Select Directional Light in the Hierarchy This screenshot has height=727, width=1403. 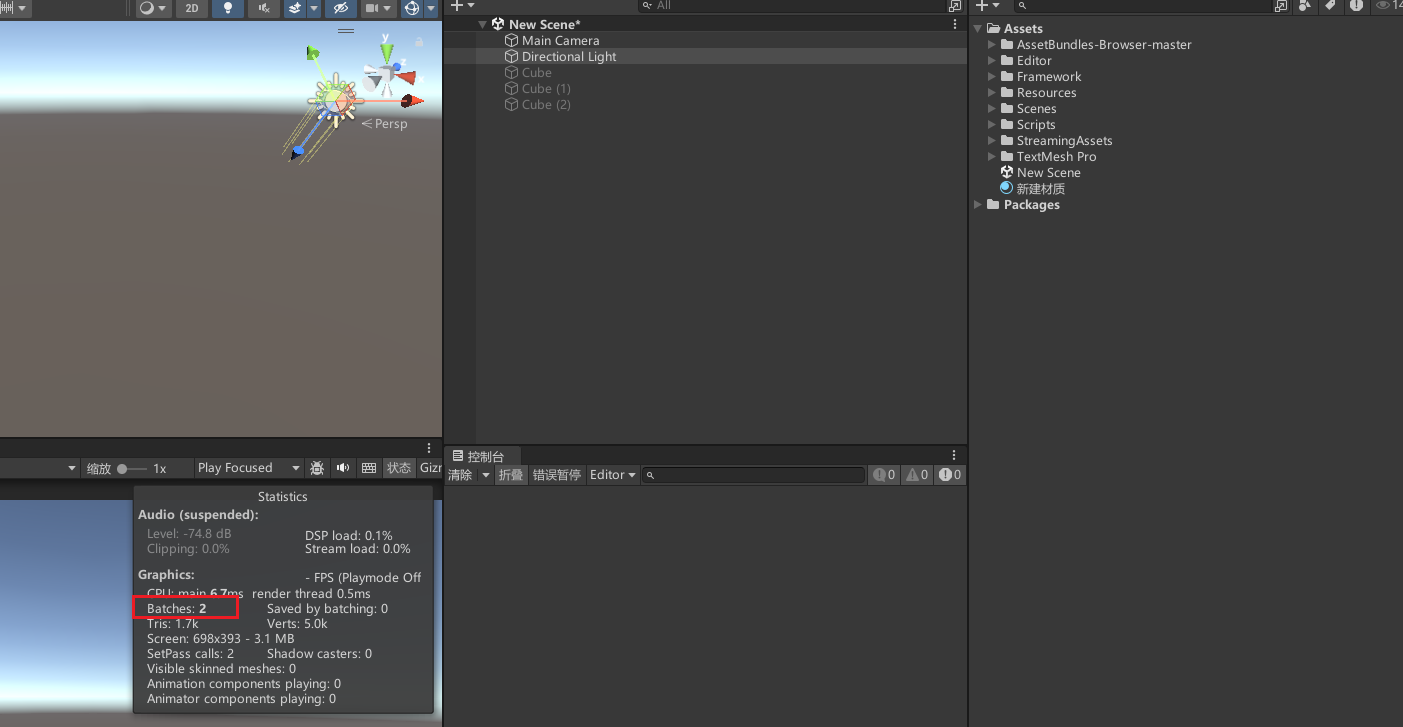(568, 57)
